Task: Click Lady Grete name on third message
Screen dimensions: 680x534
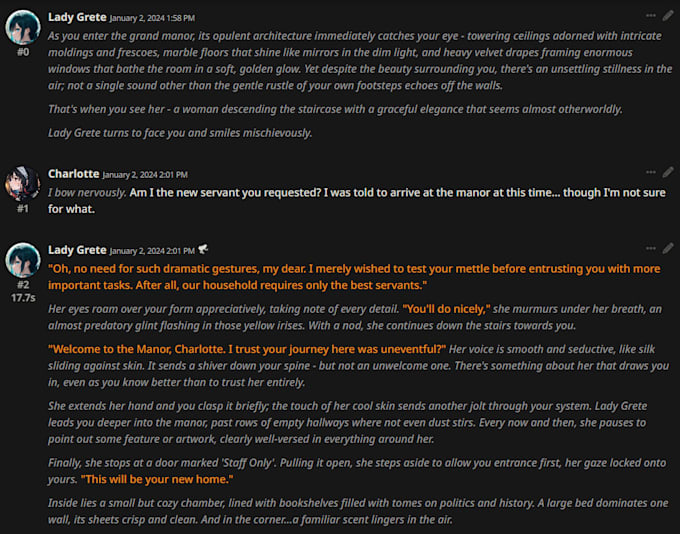Action: pyautogui.click(x=77, y=249)
